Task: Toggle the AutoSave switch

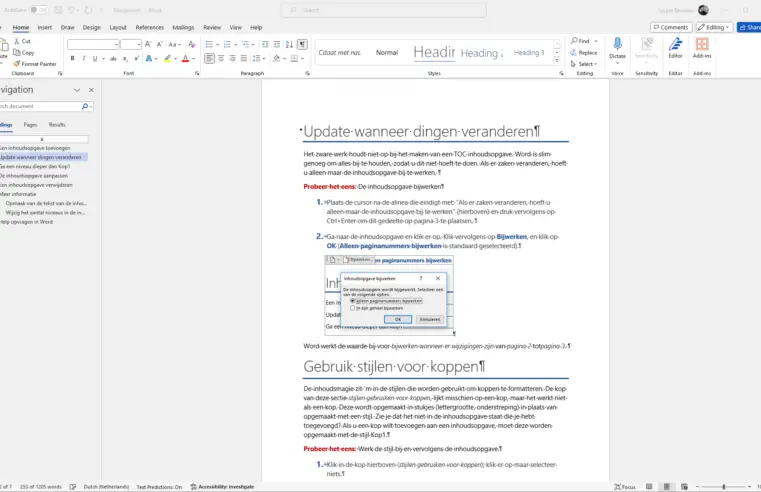Action: click(39, 10)
